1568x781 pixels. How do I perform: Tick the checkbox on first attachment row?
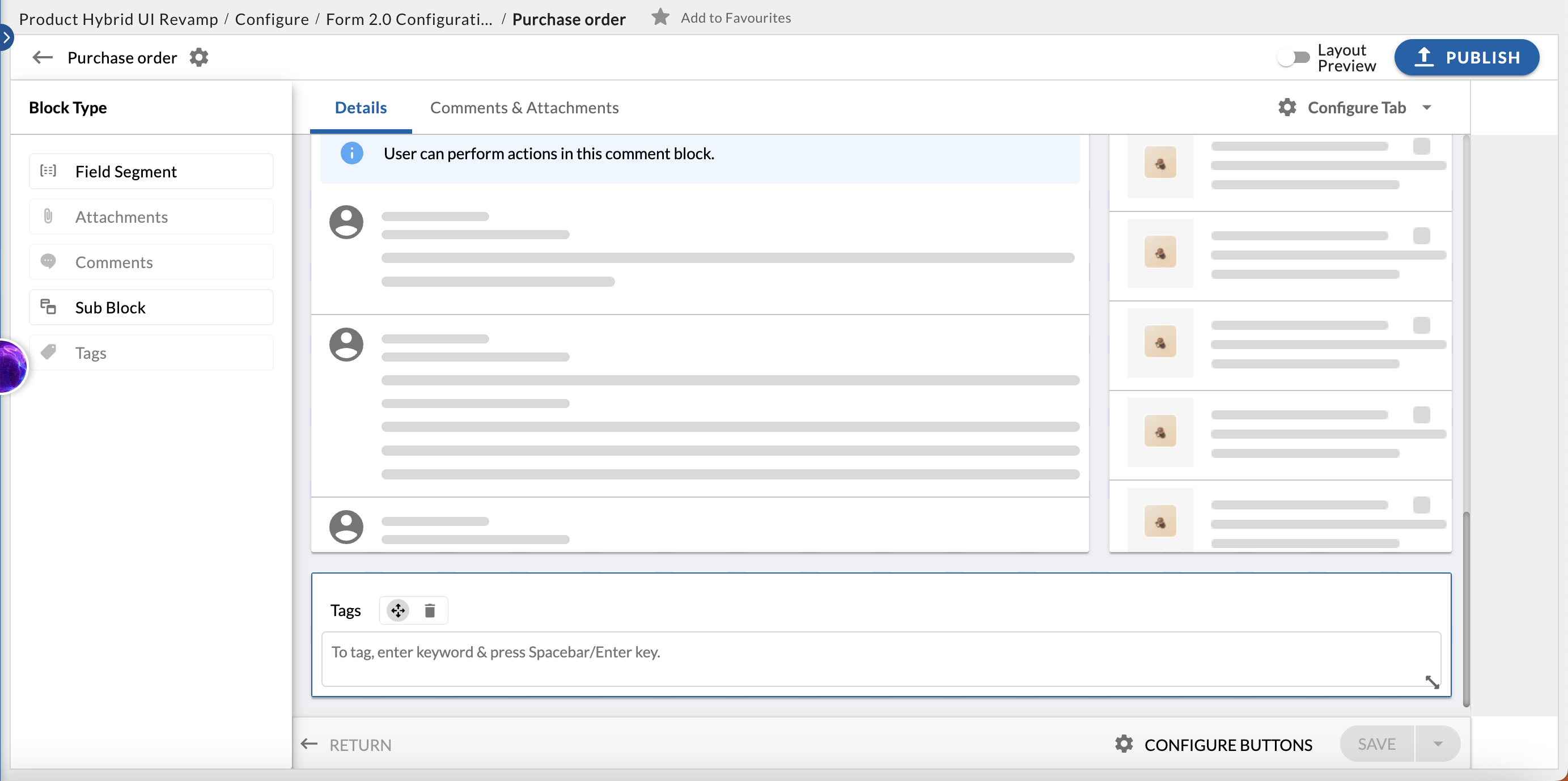click(1421, 146)
